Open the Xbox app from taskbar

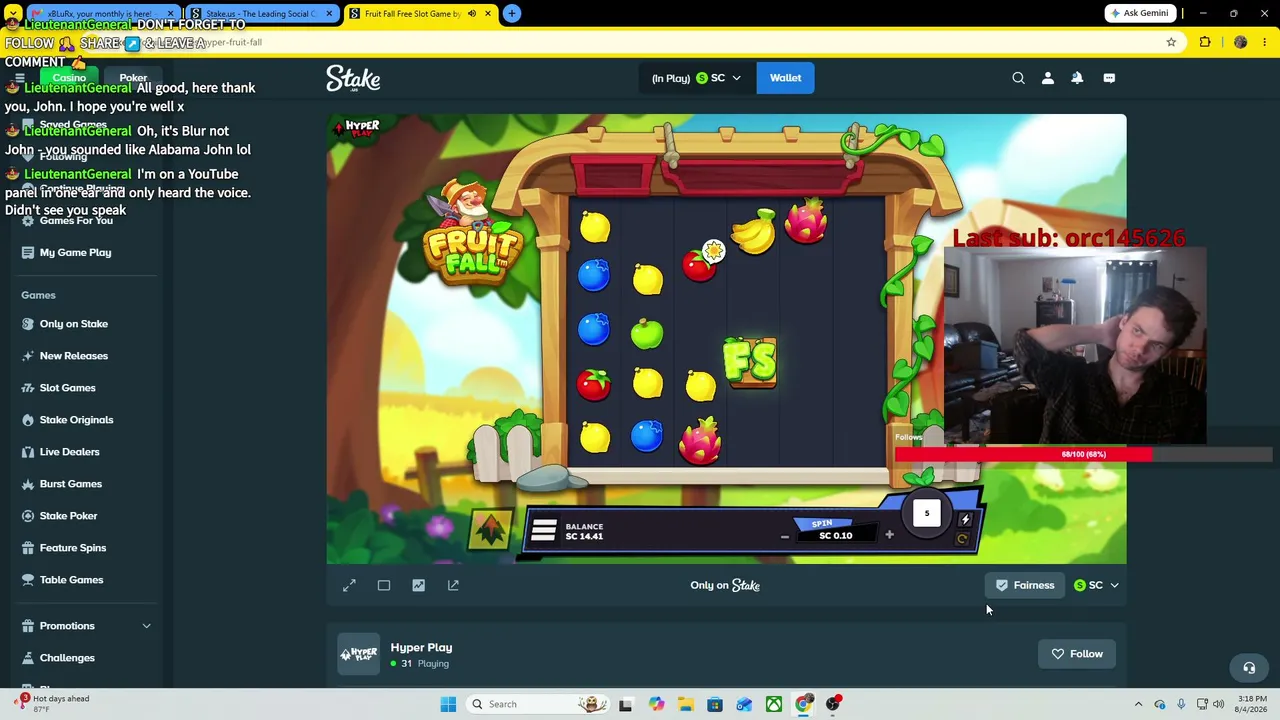pyautogui.click(x=774, y=704)
